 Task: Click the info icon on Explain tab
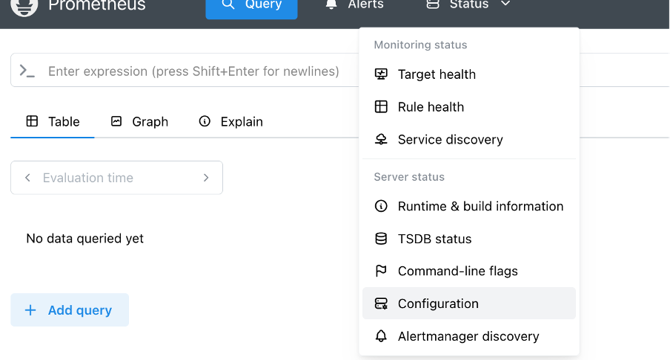point(205,121)
